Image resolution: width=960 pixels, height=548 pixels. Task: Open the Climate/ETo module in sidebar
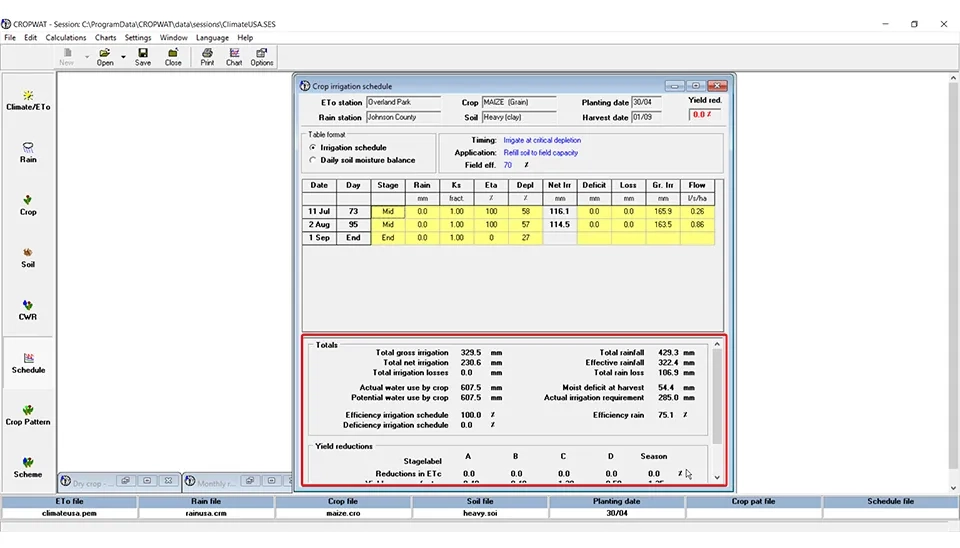28,99
